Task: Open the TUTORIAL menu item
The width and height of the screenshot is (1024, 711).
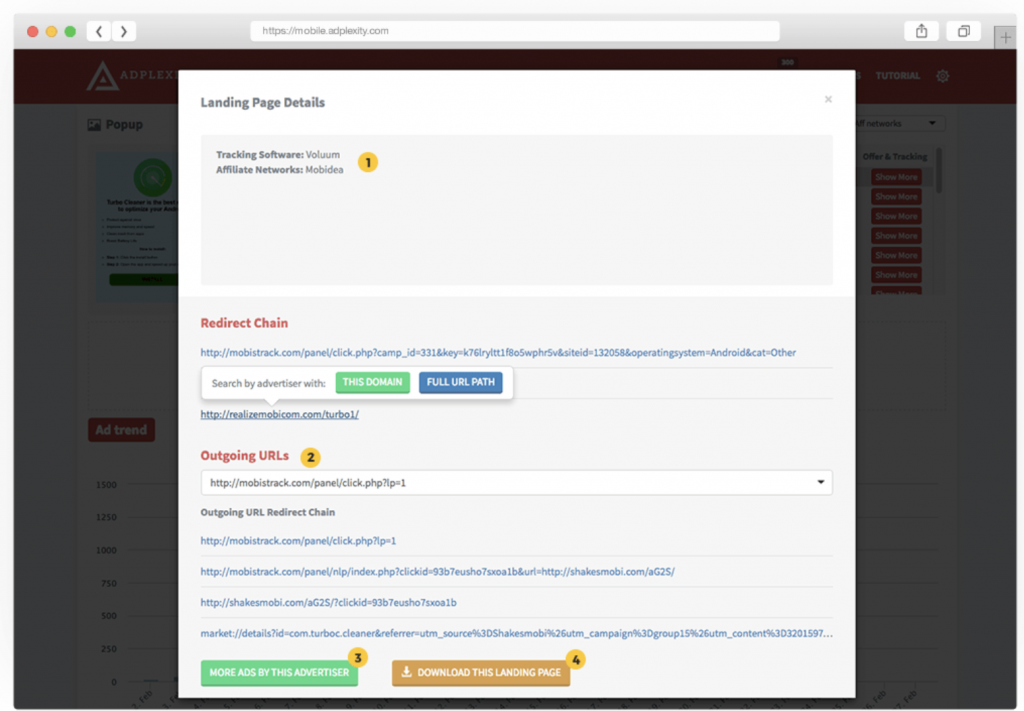Action: [x=897, y=76]
